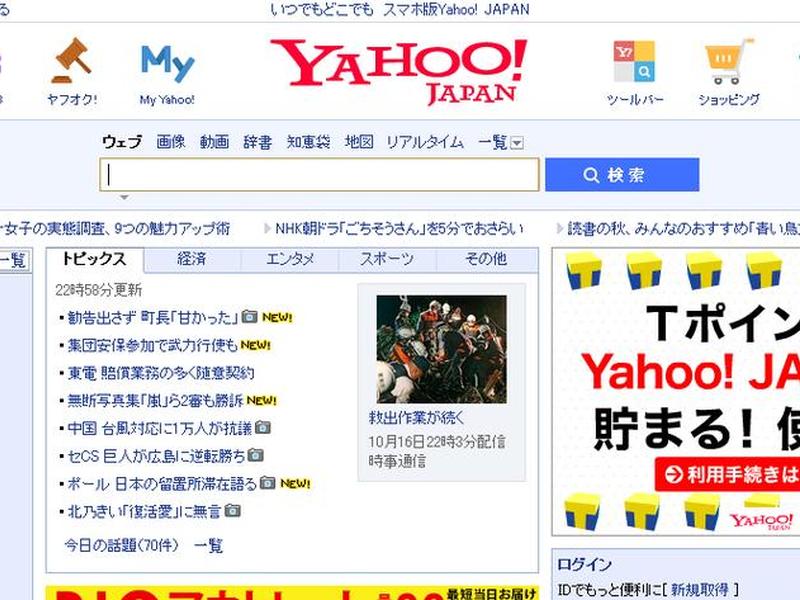Click the 時事通信 source text
Viewport: 800px width, 600px height.
(x=397, y=461)
